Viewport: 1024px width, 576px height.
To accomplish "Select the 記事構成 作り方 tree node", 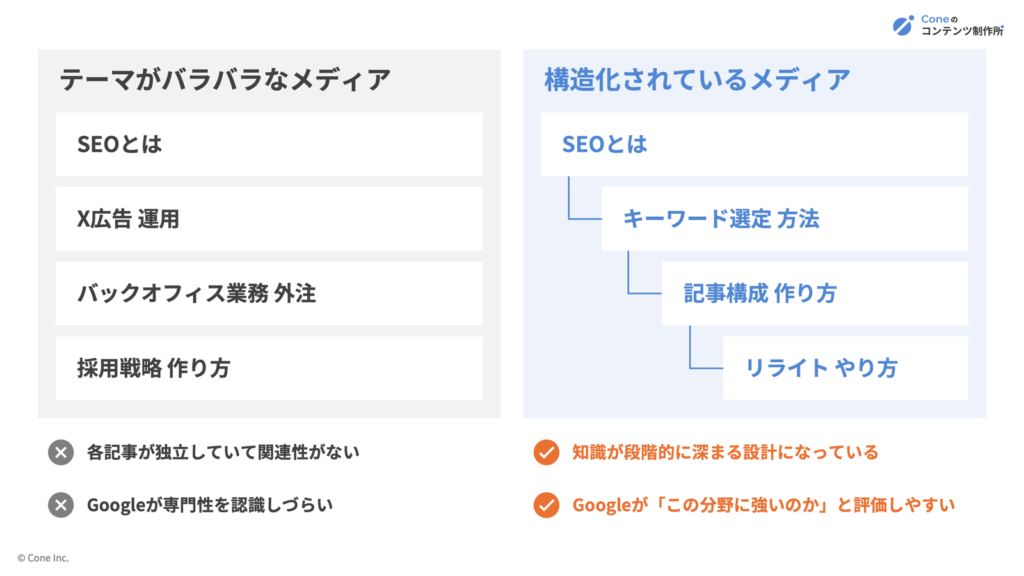I will point(815,294).
